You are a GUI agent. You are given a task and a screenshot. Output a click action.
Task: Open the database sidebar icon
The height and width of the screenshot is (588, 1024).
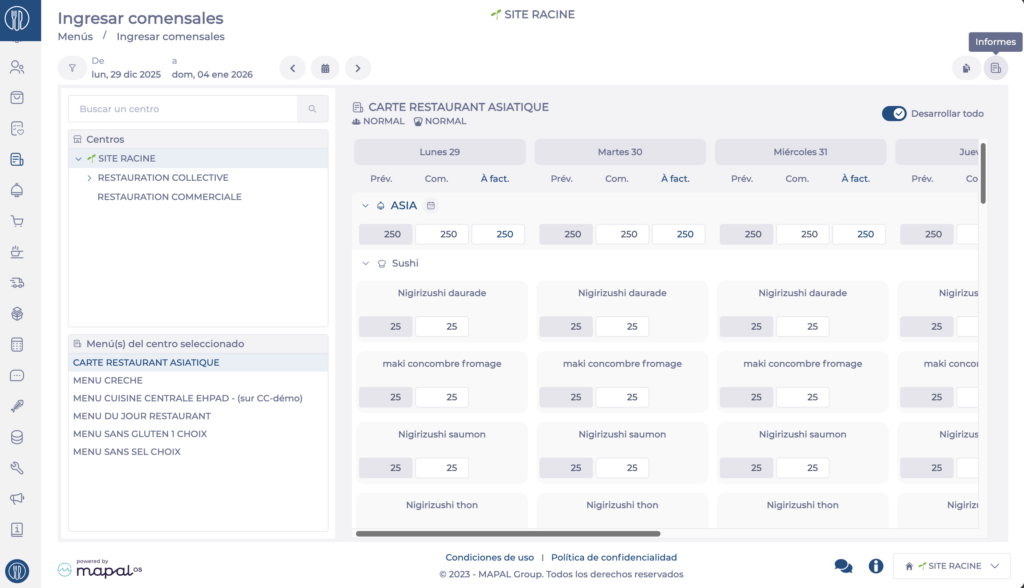coord(17,437)
